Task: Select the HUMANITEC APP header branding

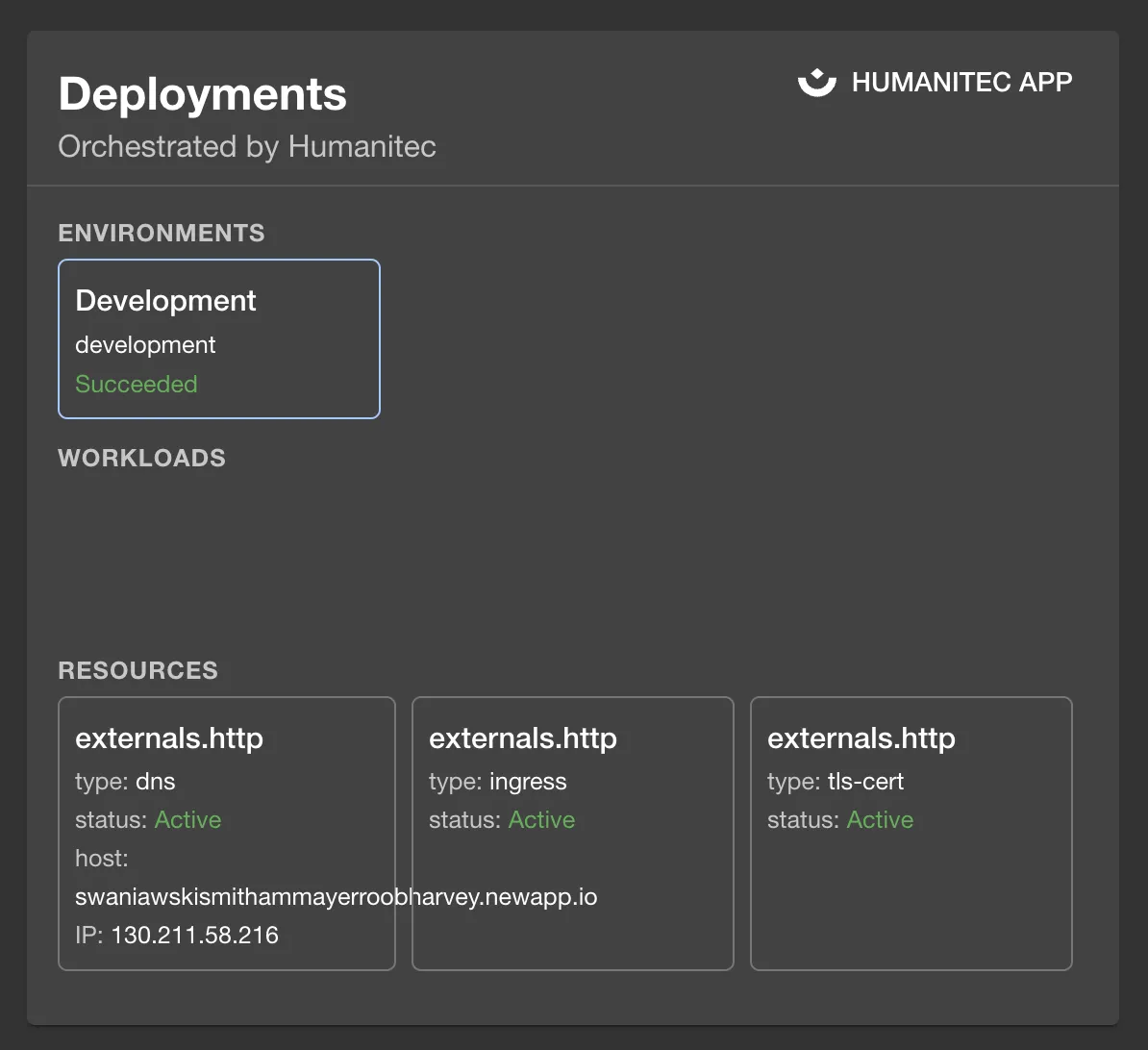Action: click(961, 82)
